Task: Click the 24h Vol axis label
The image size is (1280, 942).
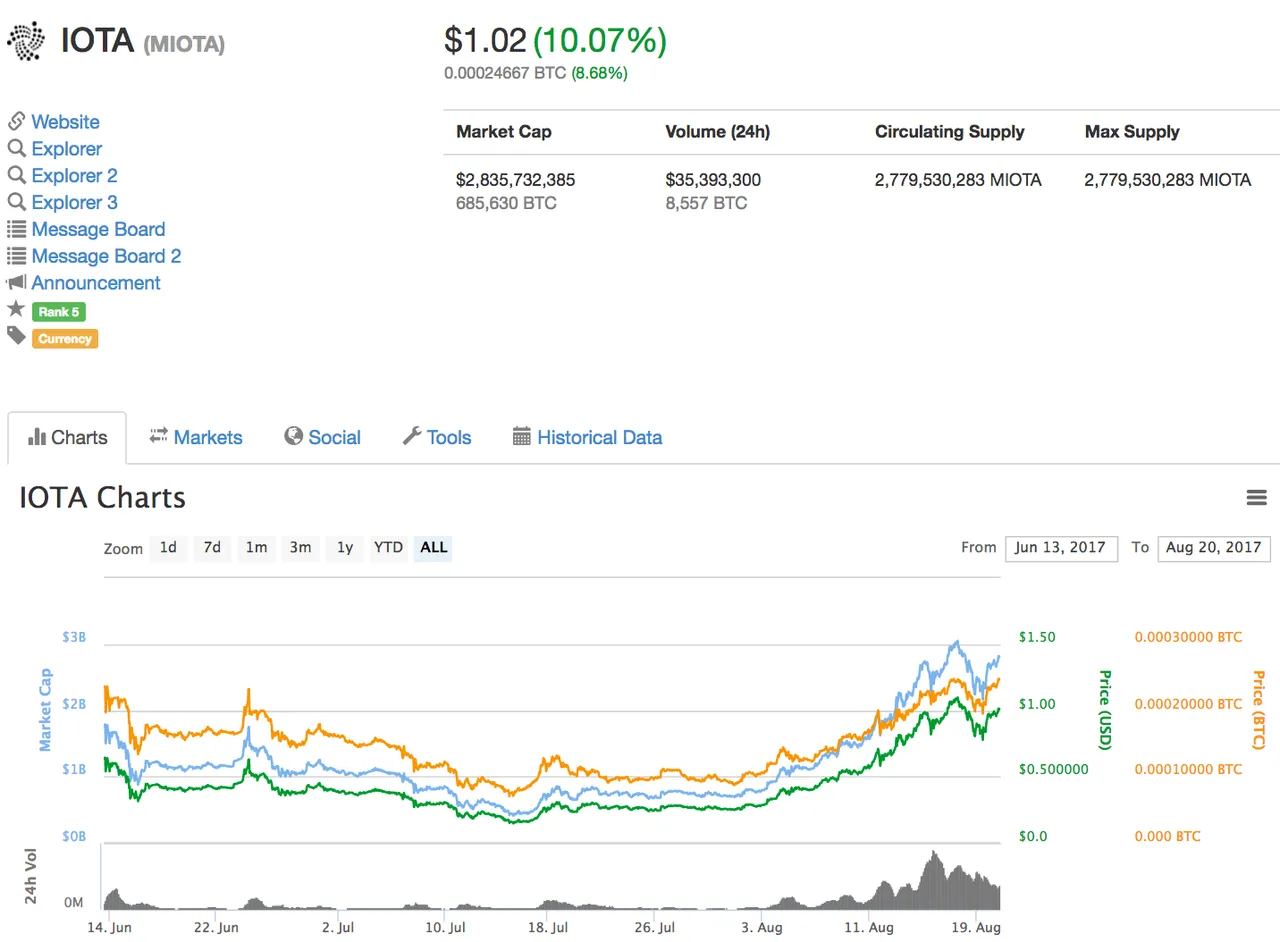Action: tap(31, 877)
